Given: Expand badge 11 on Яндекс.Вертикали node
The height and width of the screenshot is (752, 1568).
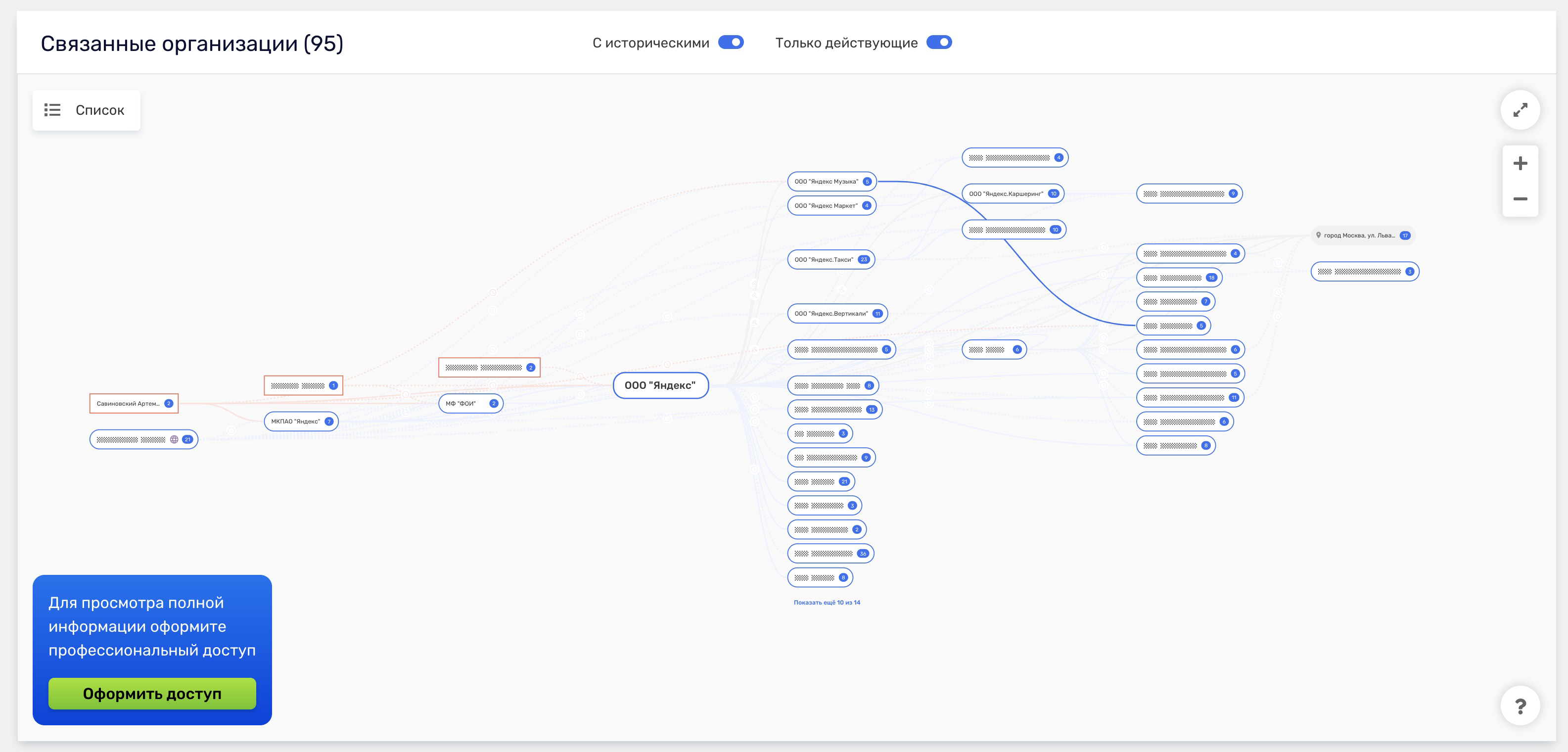Looking at the screenshot, I should [877, 314].
